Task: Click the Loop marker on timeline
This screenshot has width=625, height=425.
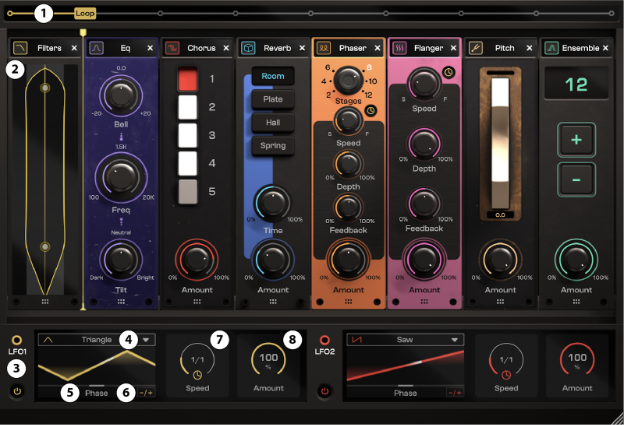Action: [85, 14]
